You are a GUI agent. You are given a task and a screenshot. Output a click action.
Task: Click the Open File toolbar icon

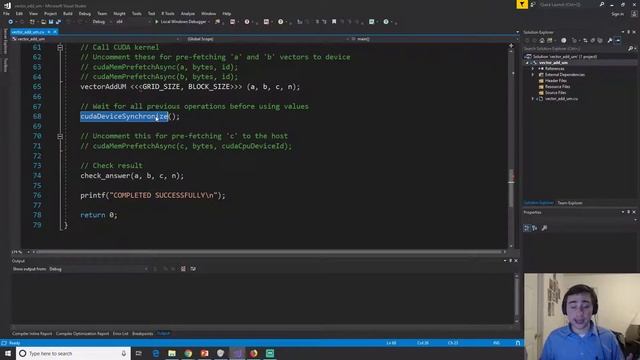(43, 22)
